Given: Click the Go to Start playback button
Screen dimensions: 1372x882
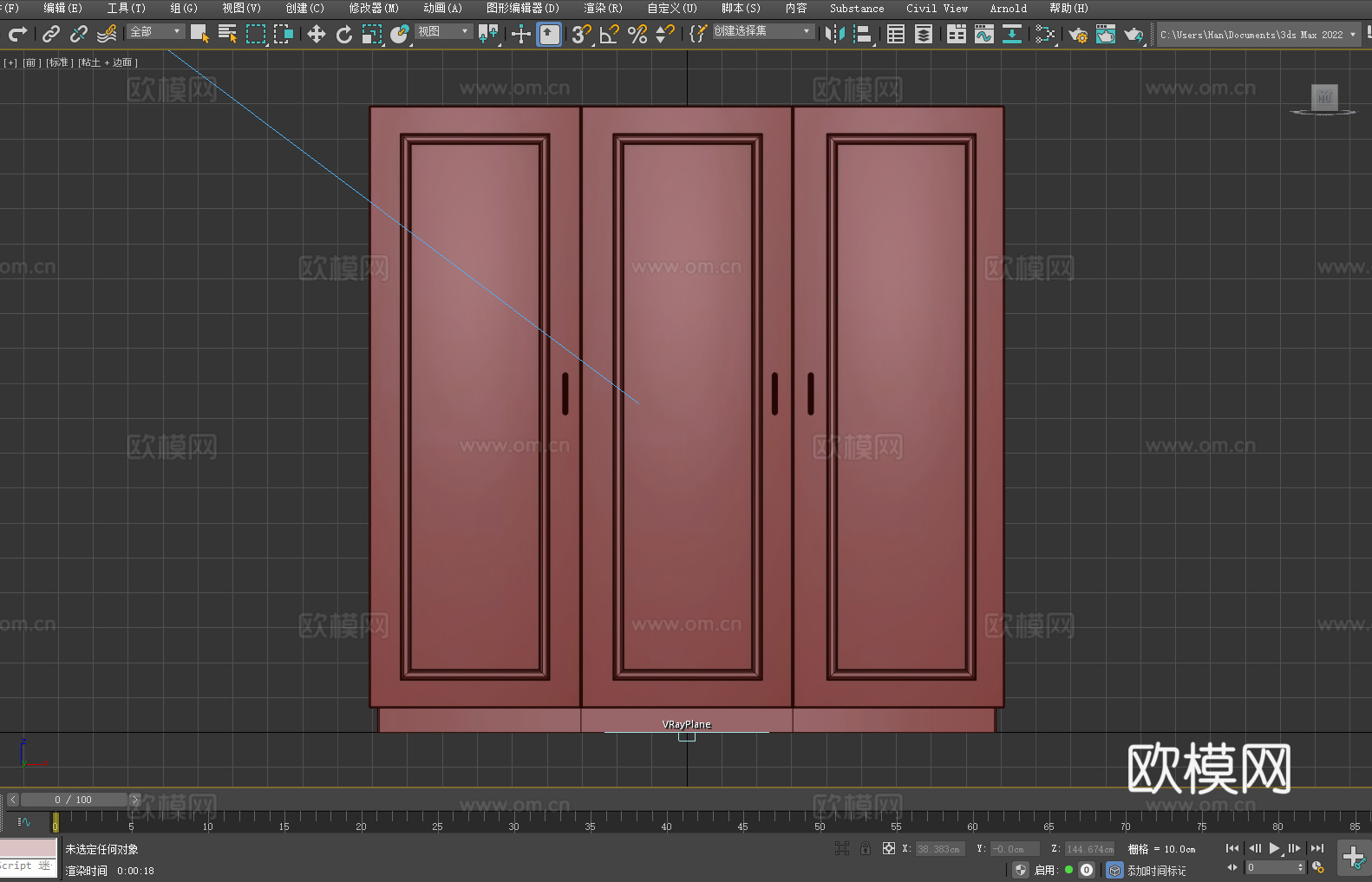Looking at the screenshot, I should tap(1232, 848).
